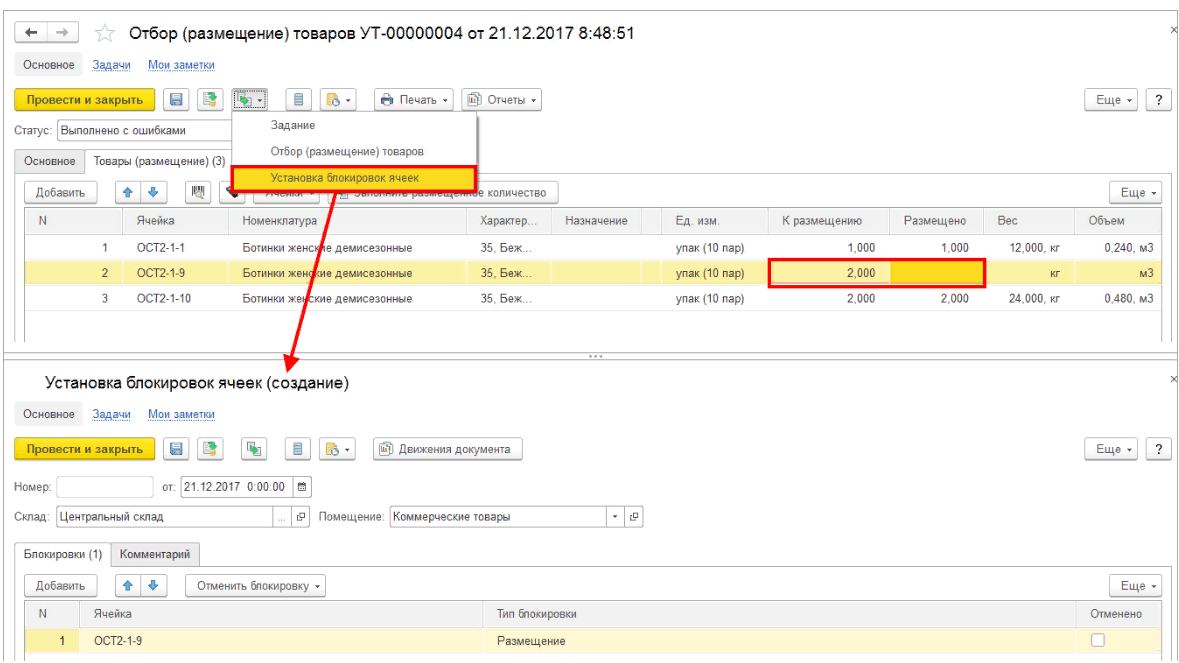Click Движения документа button
The height and width of the screenshot is (663, 1179).
pyautogui.click(x=447, y=450)
